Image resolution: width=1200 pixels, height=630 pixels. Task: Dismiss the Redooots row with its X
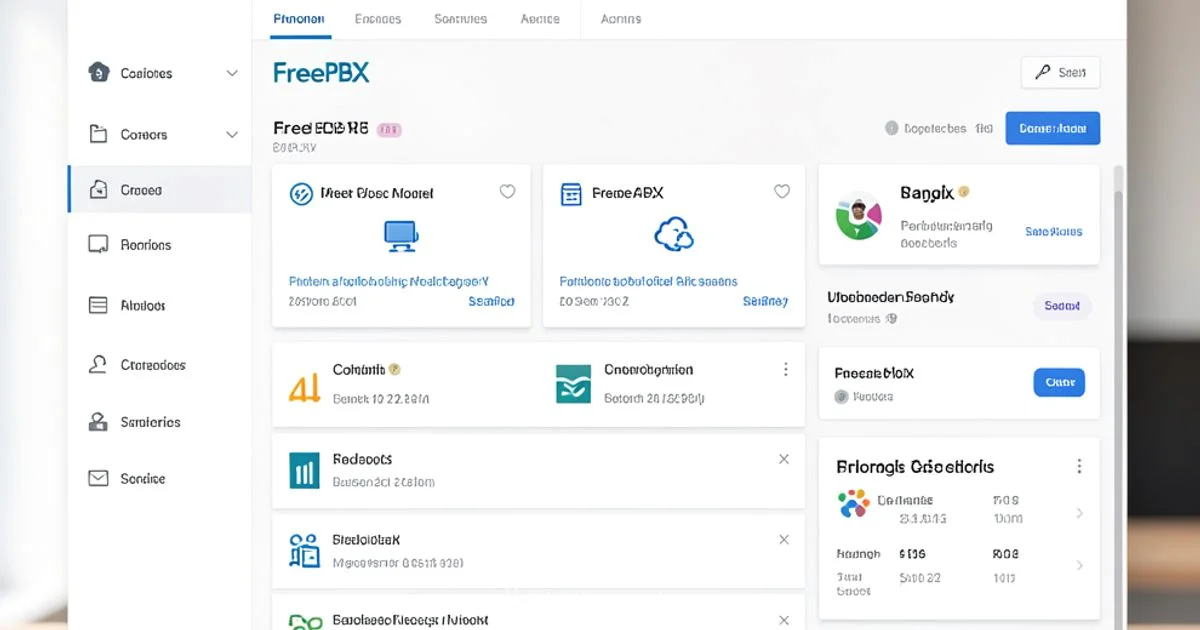784,459
